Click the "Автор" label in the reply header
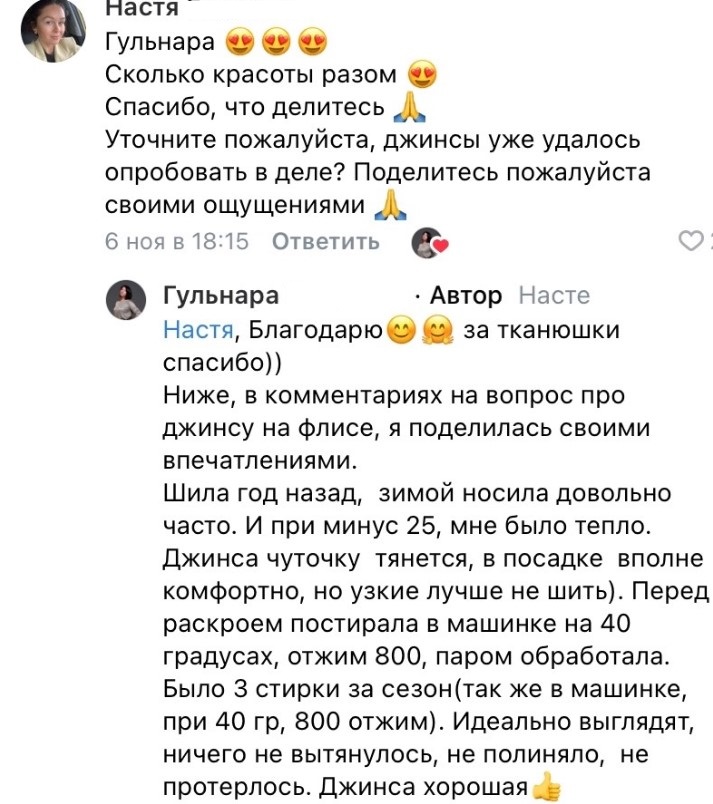The image size is (713, 804). [466, 294]
